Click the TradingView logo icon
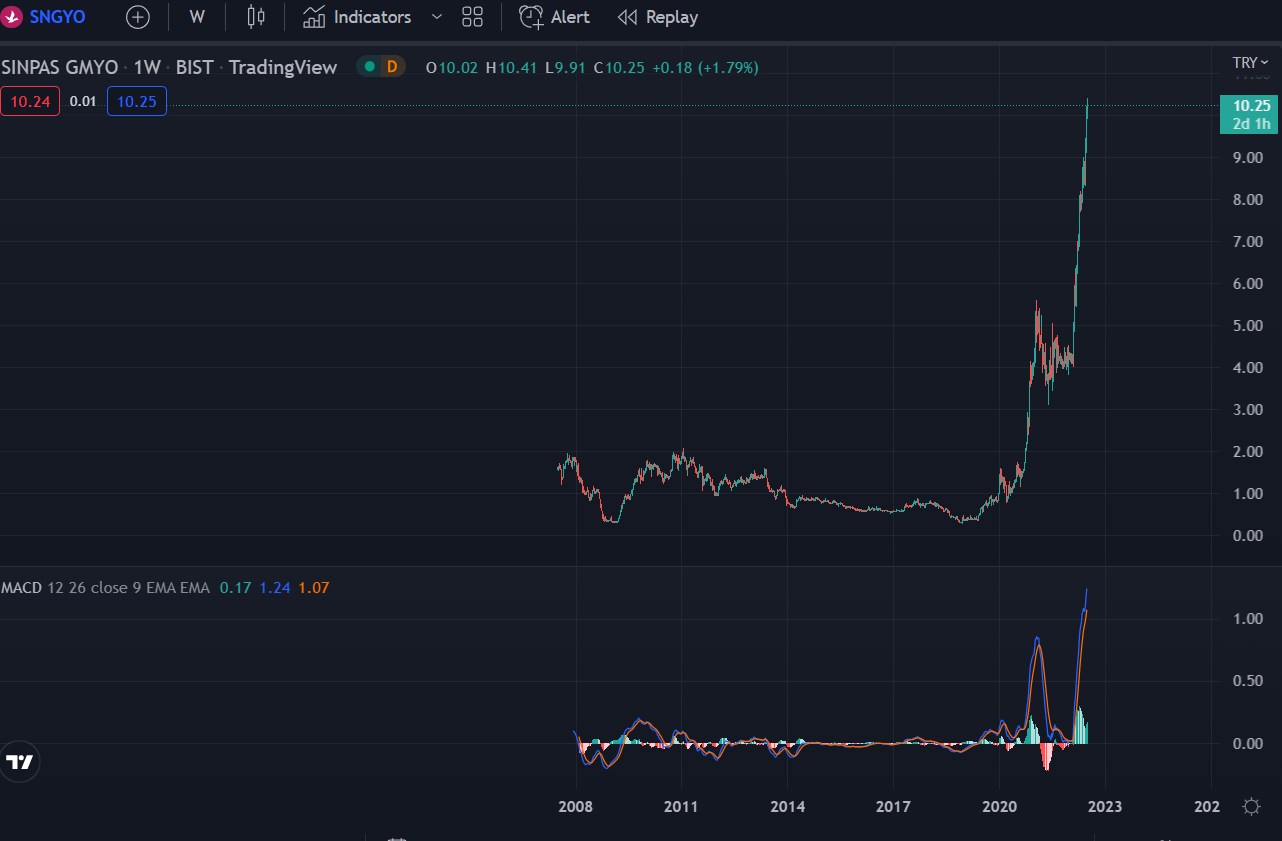Viewport: 1282px width, 841px height. pos(19,762)
